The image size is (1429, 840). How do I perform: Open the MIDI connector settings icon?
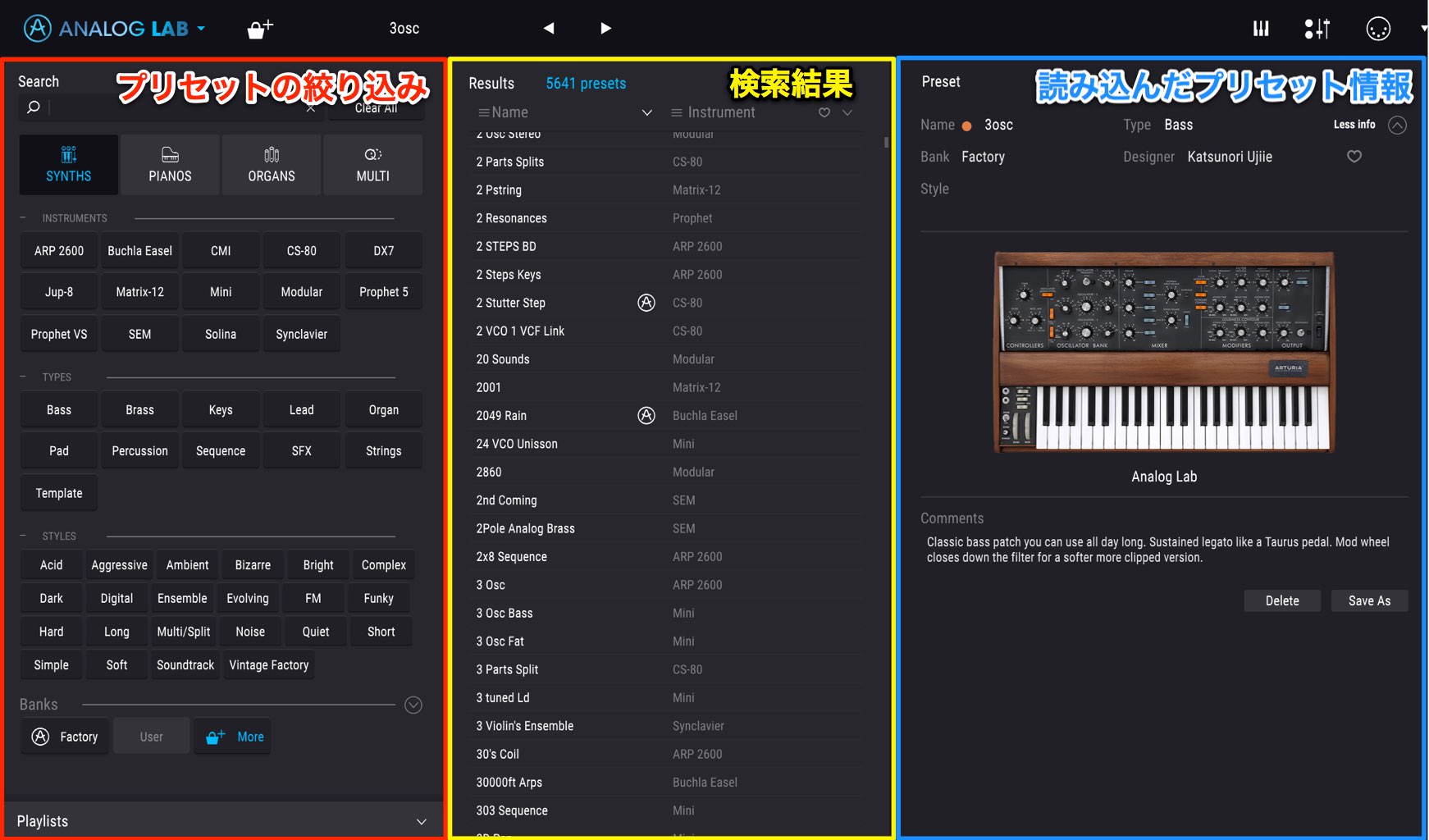pos(1378,29)
